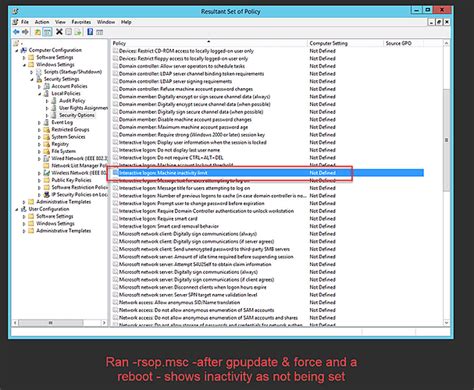Select Interactive logon: Machine inactivity limit row
The width and height of the screenshot is (474, 390).
[268, 173]
